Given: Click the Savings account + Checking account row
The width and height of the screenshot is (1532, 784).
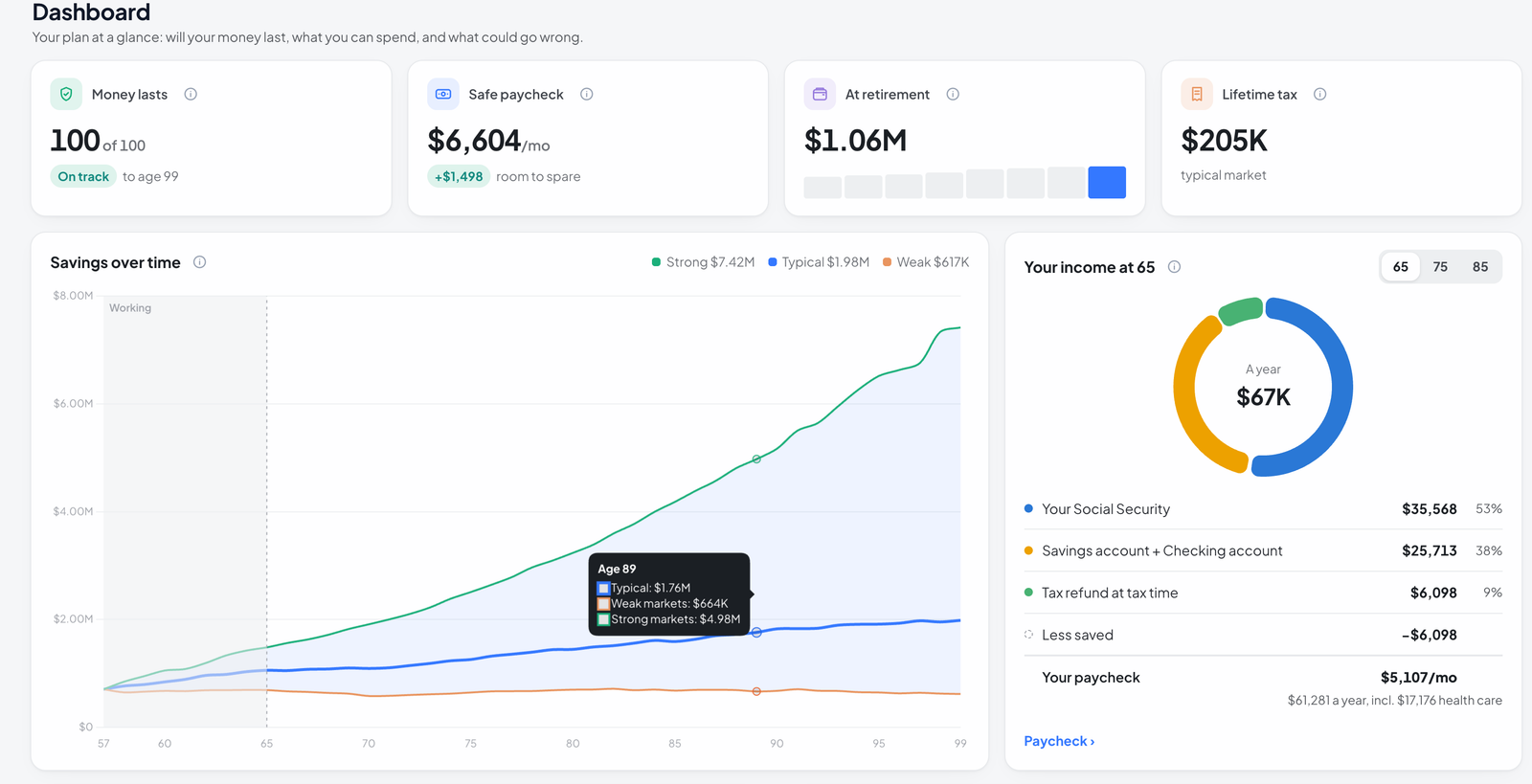Looking at the screenshot, I should coord(1263,550).
